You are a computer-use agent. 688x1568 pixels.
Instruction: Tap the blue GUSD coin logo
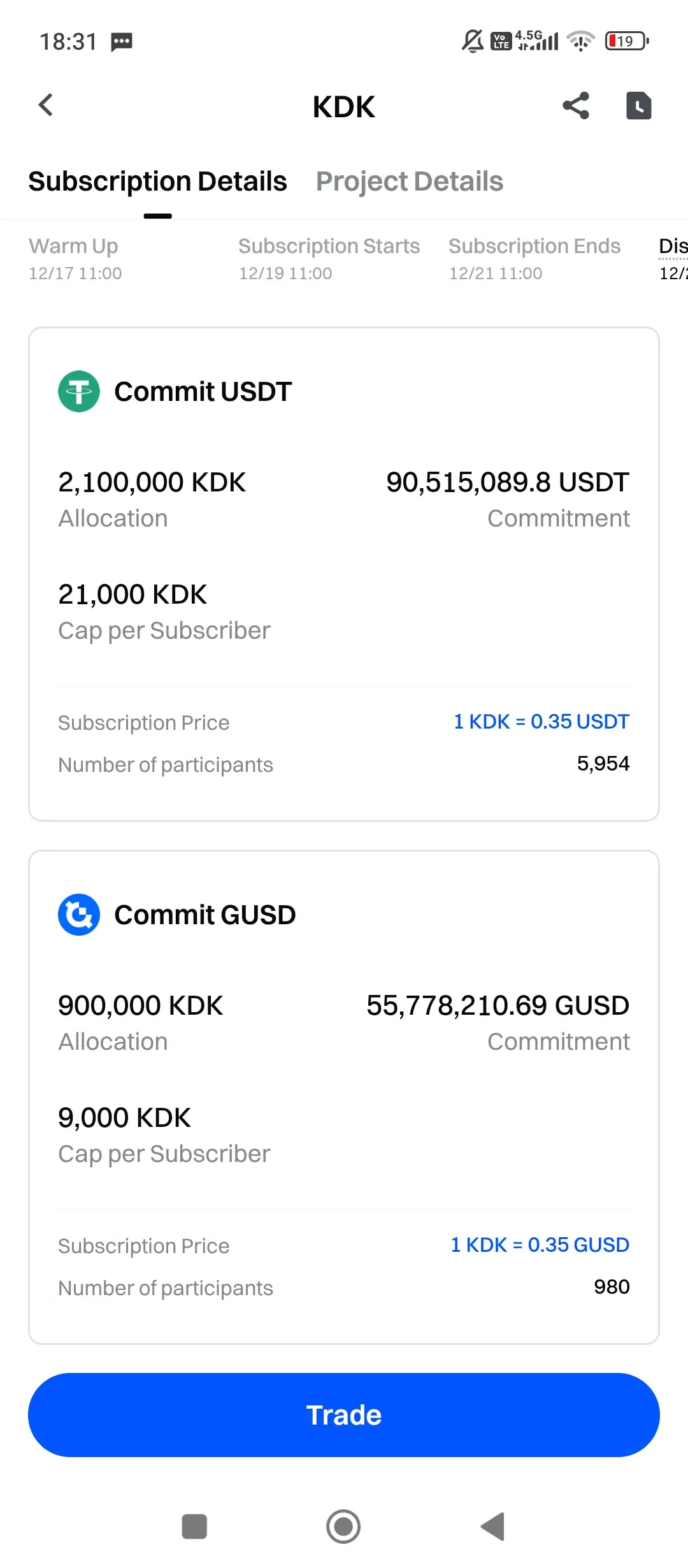tap(79, 915)
